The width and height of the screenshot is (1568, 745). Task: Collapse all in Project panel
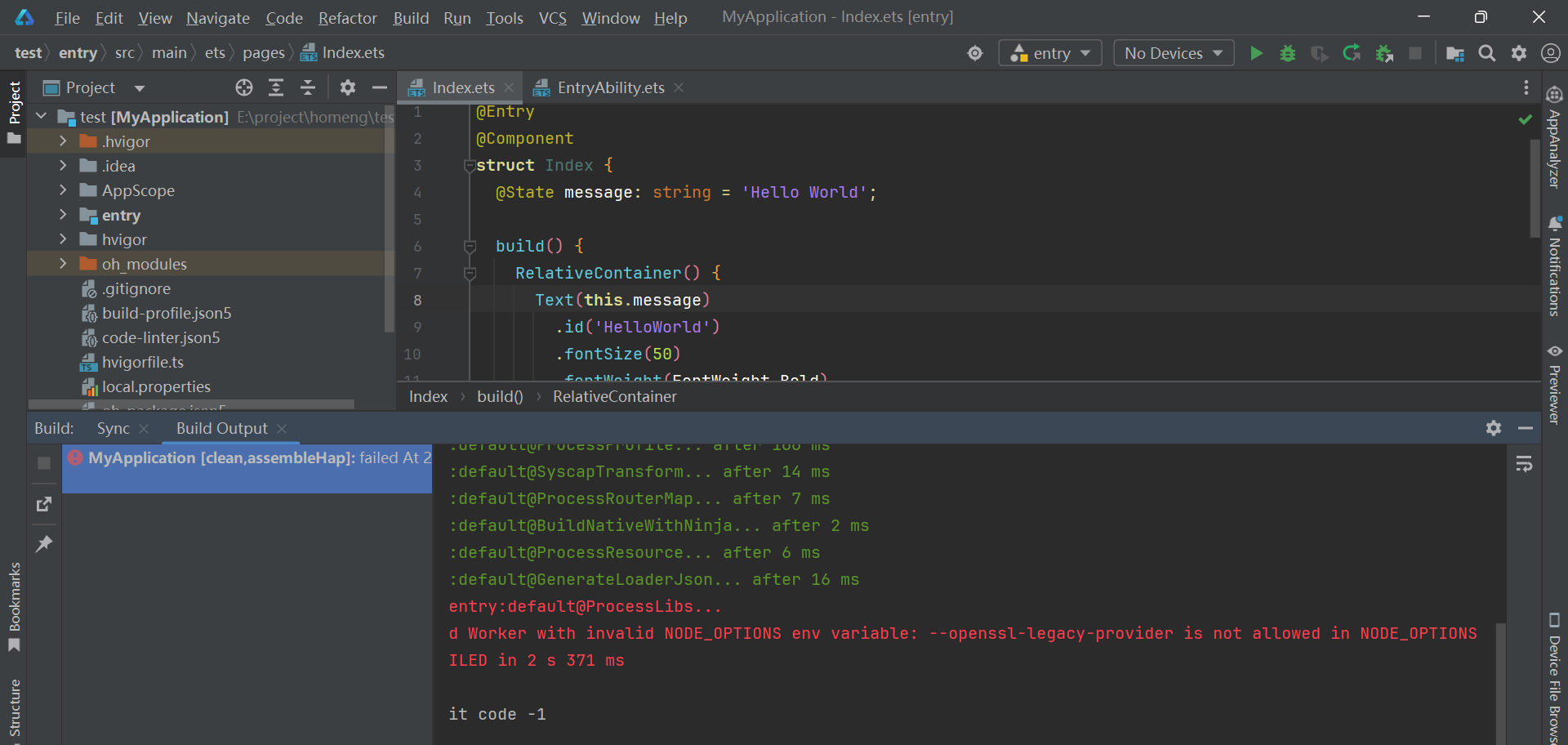(x=308, y=87)
